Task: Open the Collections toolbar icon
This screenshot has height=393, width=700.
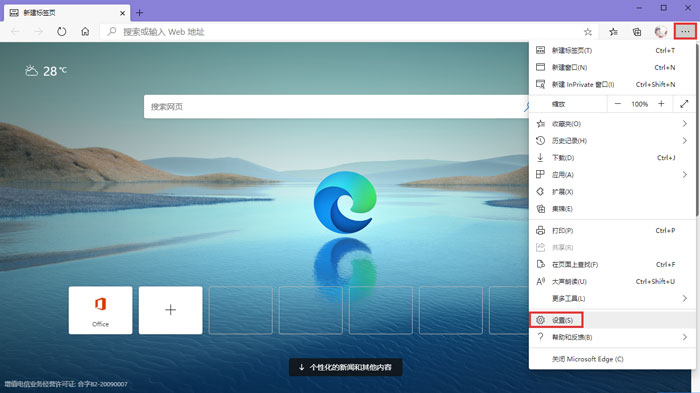Action: click(x=637, y=32)
